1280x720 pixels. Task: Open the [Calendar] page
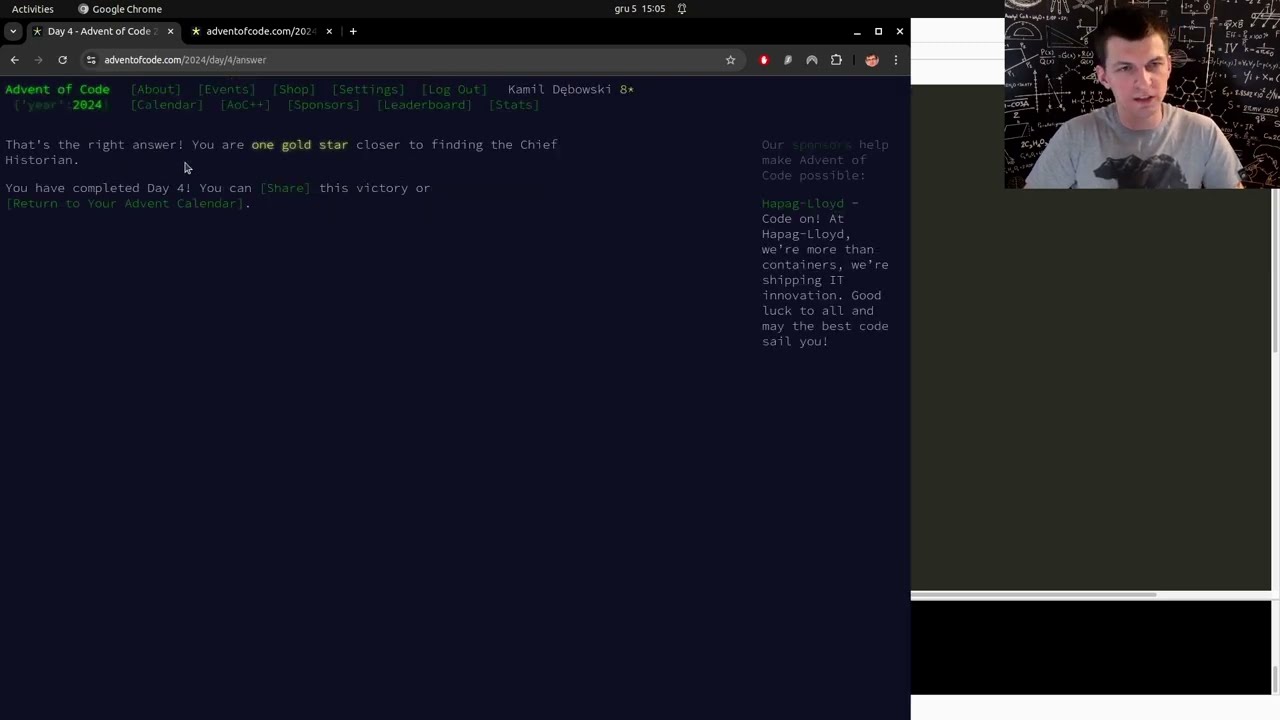click(167, 105)
